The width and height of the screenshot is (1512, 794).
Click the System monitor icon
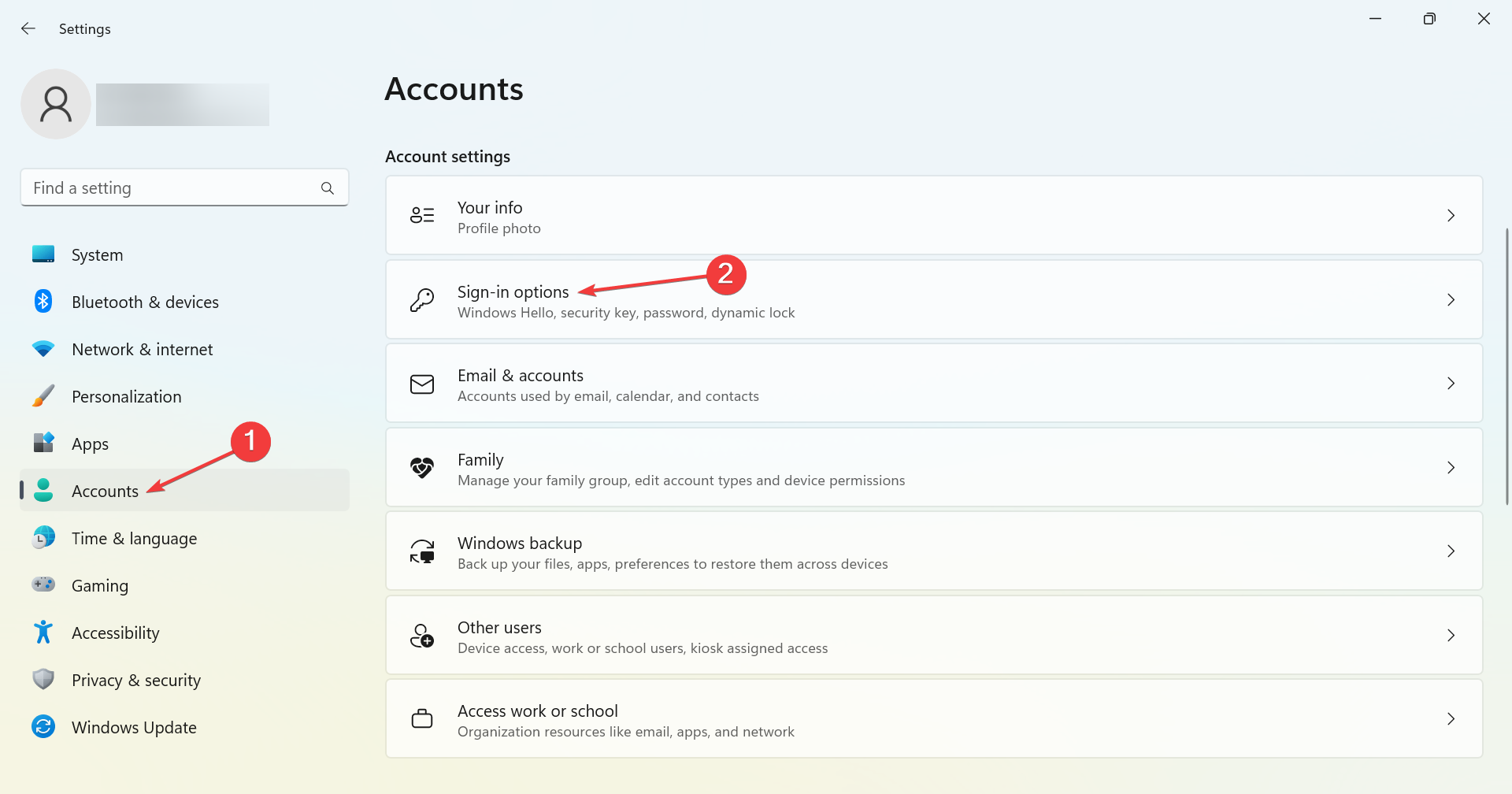click(43, 254)
